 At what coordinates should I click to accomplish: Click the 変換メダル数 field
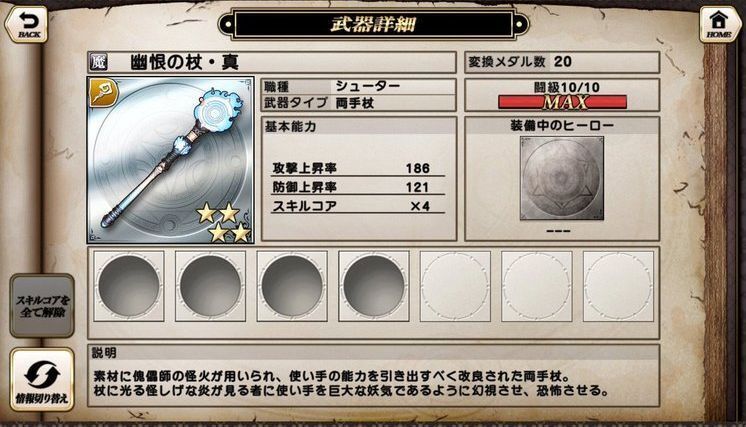click(562, 62)
